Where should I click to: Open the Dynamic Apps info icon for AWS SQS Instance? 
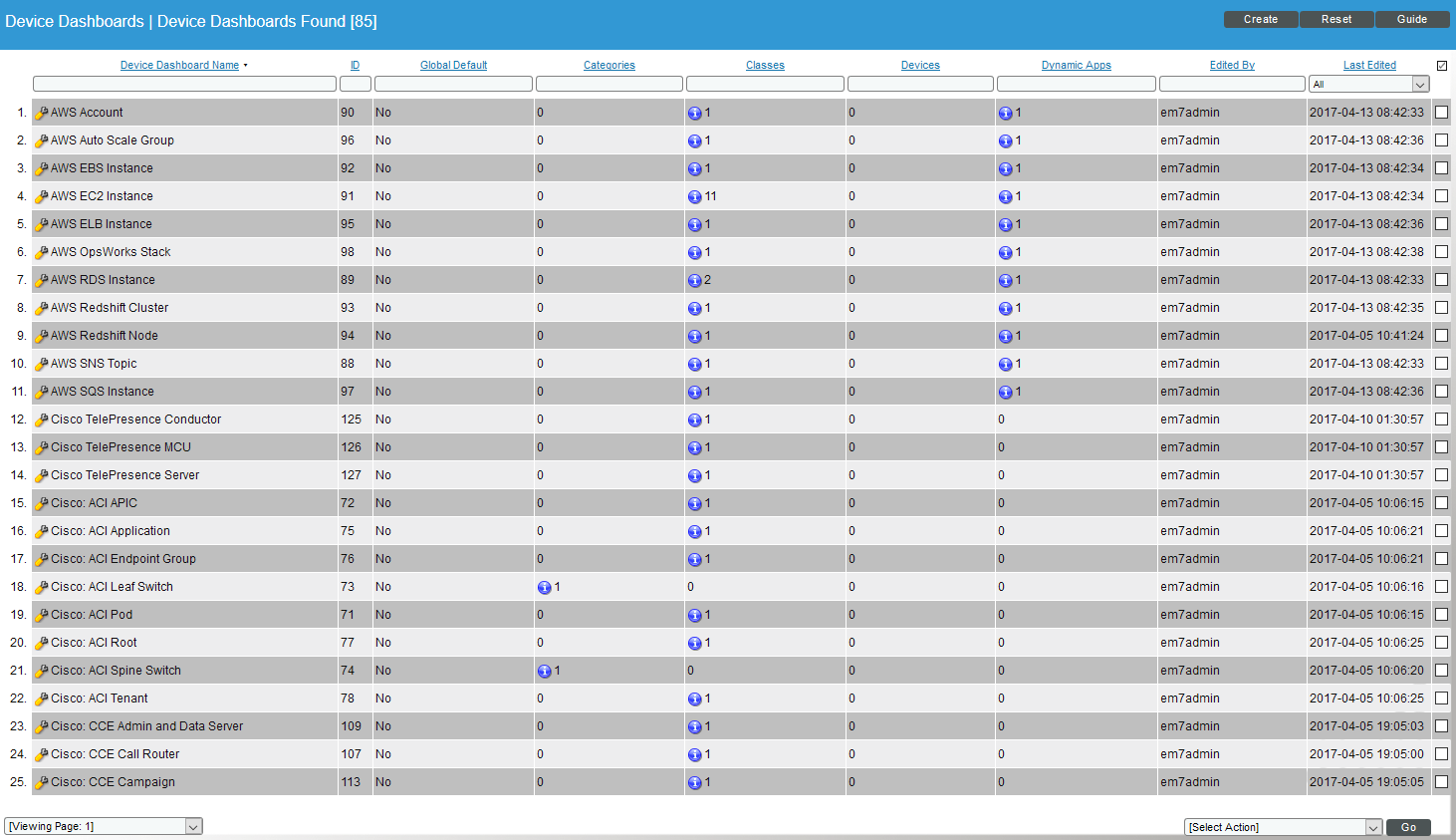point(1006,392)
